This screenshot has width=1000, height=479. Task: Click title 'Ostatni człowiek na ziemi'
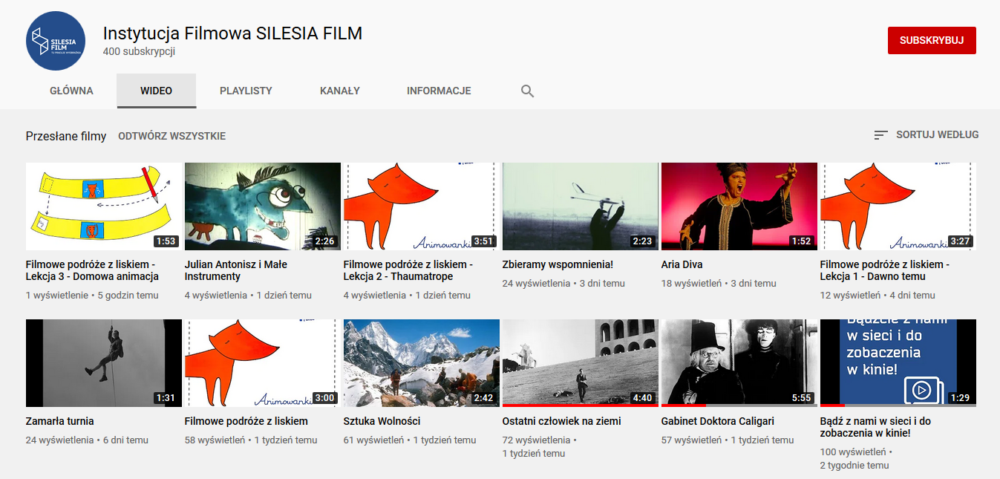pyautogui.click(x=562, y=422)
